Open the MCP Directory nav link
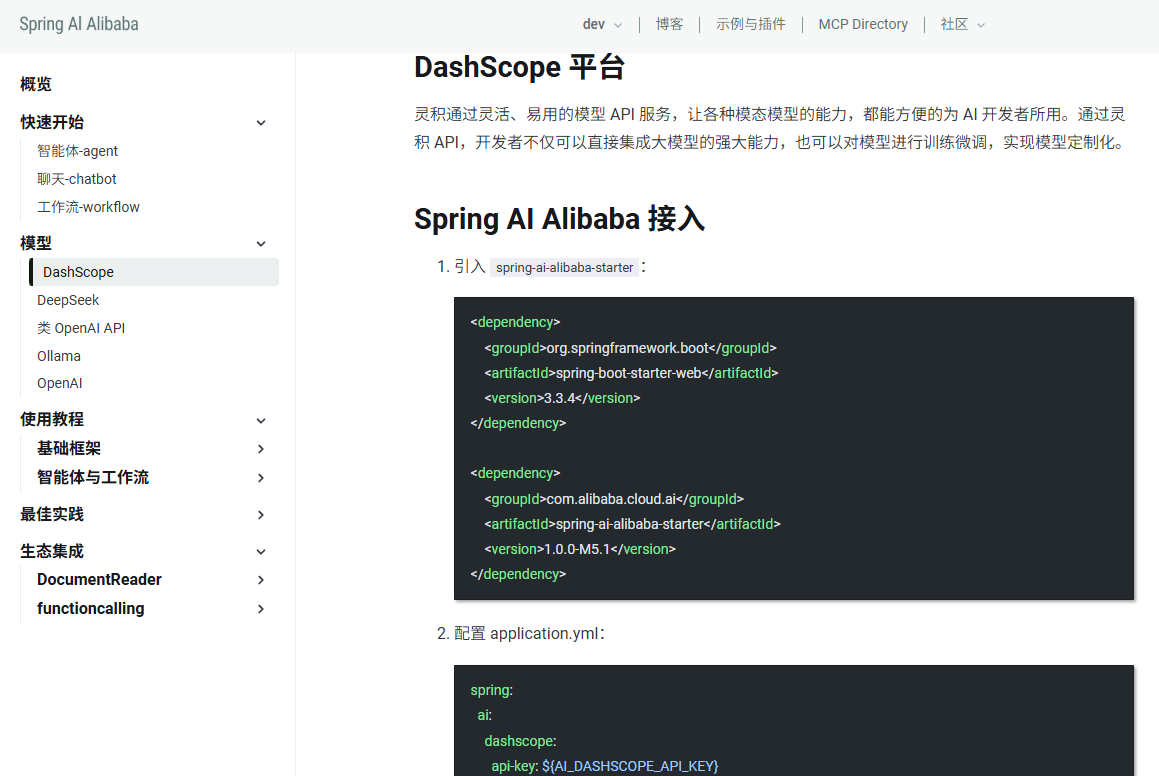1159x776 pixels. tap(863, 24)
